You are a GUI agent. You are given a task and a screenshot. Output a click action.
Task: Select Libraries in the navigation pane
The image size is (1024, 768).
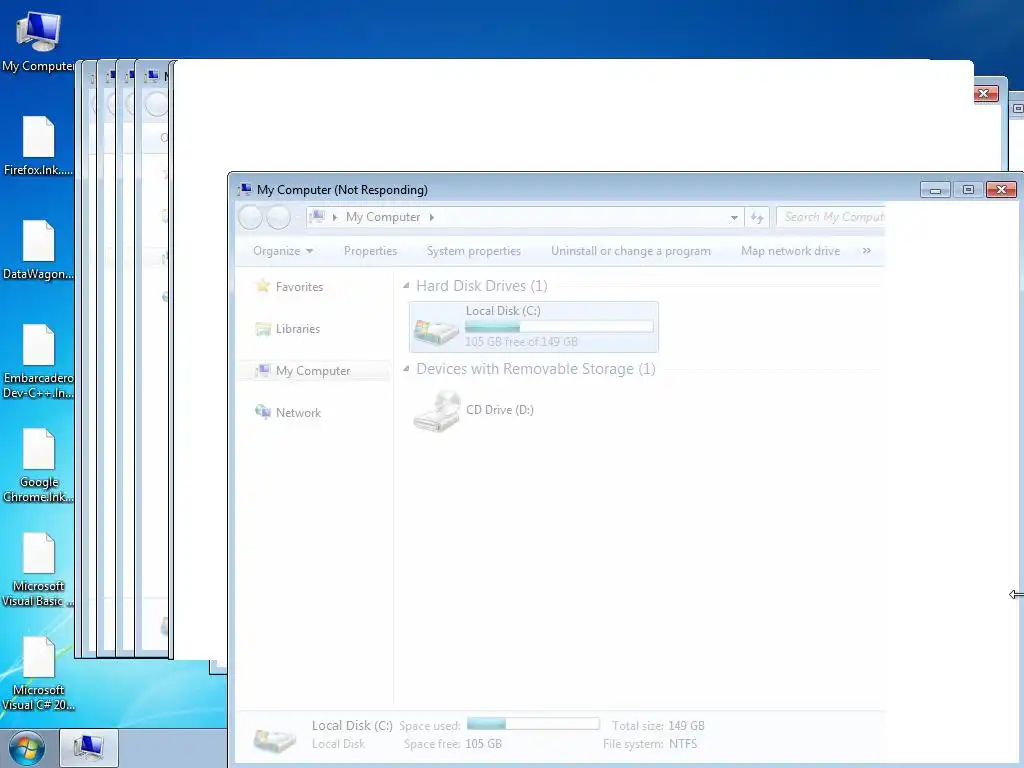pyautogui.click(x=298, y=328)
